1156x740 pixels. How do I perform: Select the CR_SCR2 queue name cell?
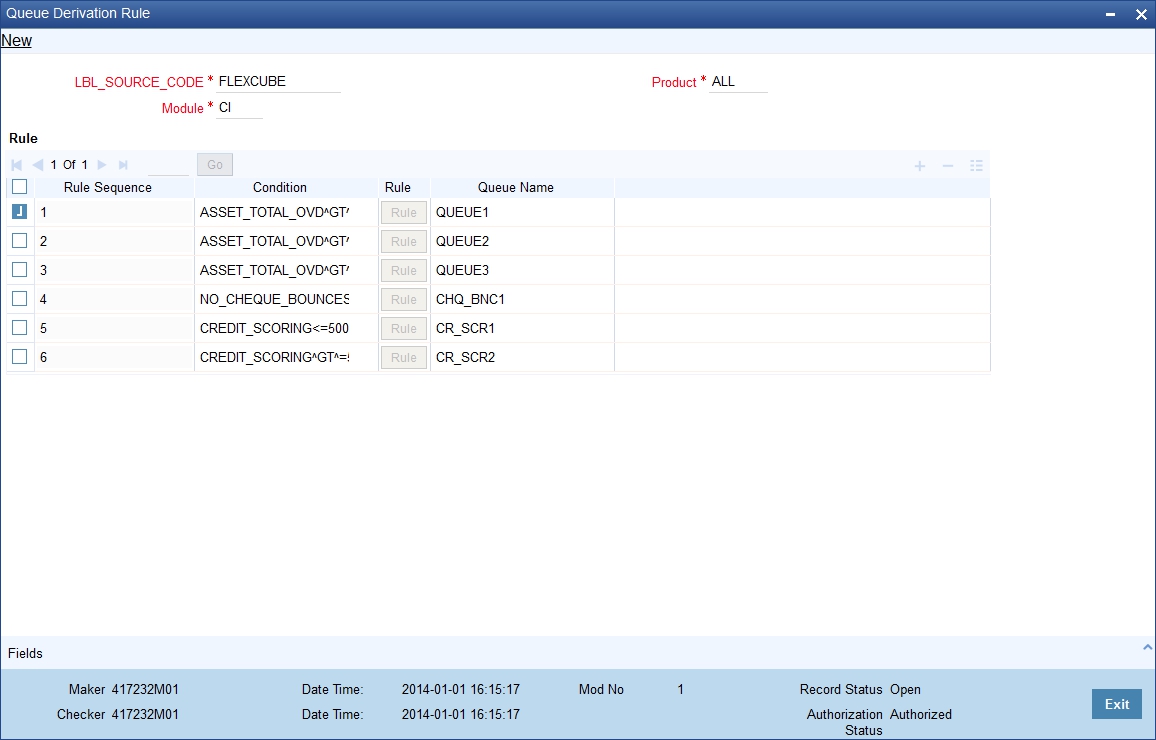tap(522, 357)
